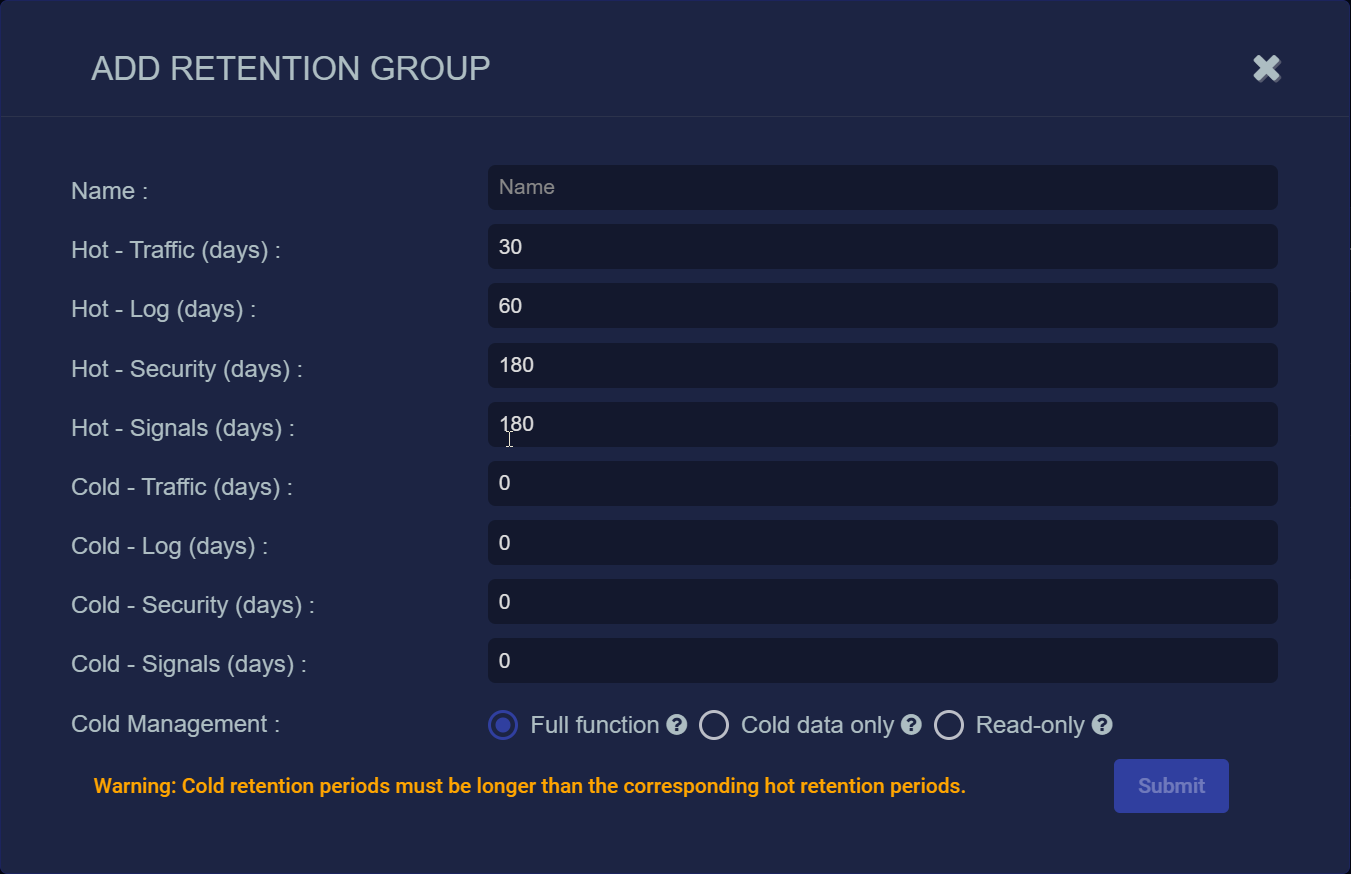
Task: Click the Cold data only help icon
Action: [911, 725]
